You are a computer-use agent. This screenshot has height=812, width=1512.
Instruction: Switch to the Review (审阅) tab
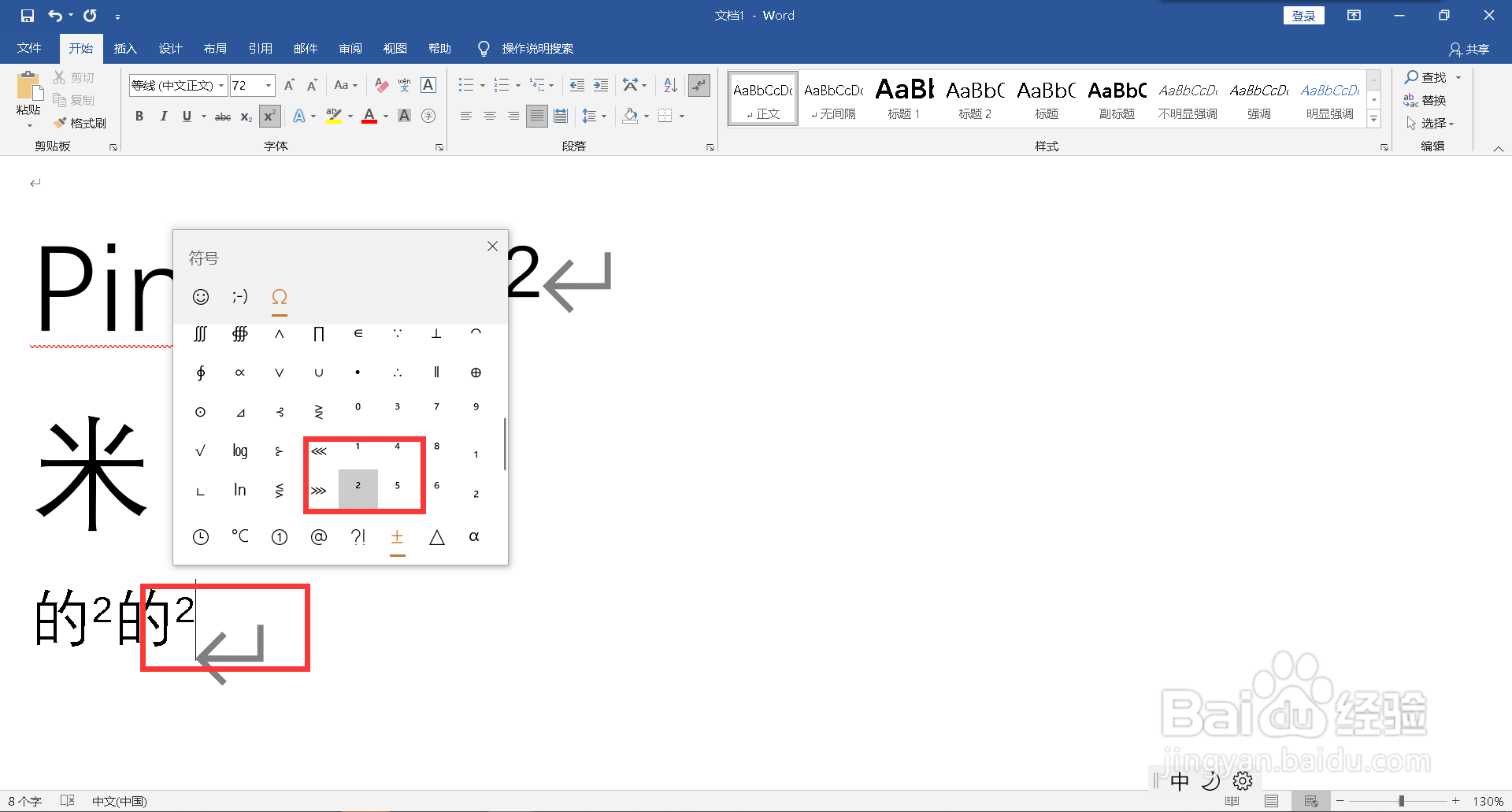point(350,48)
